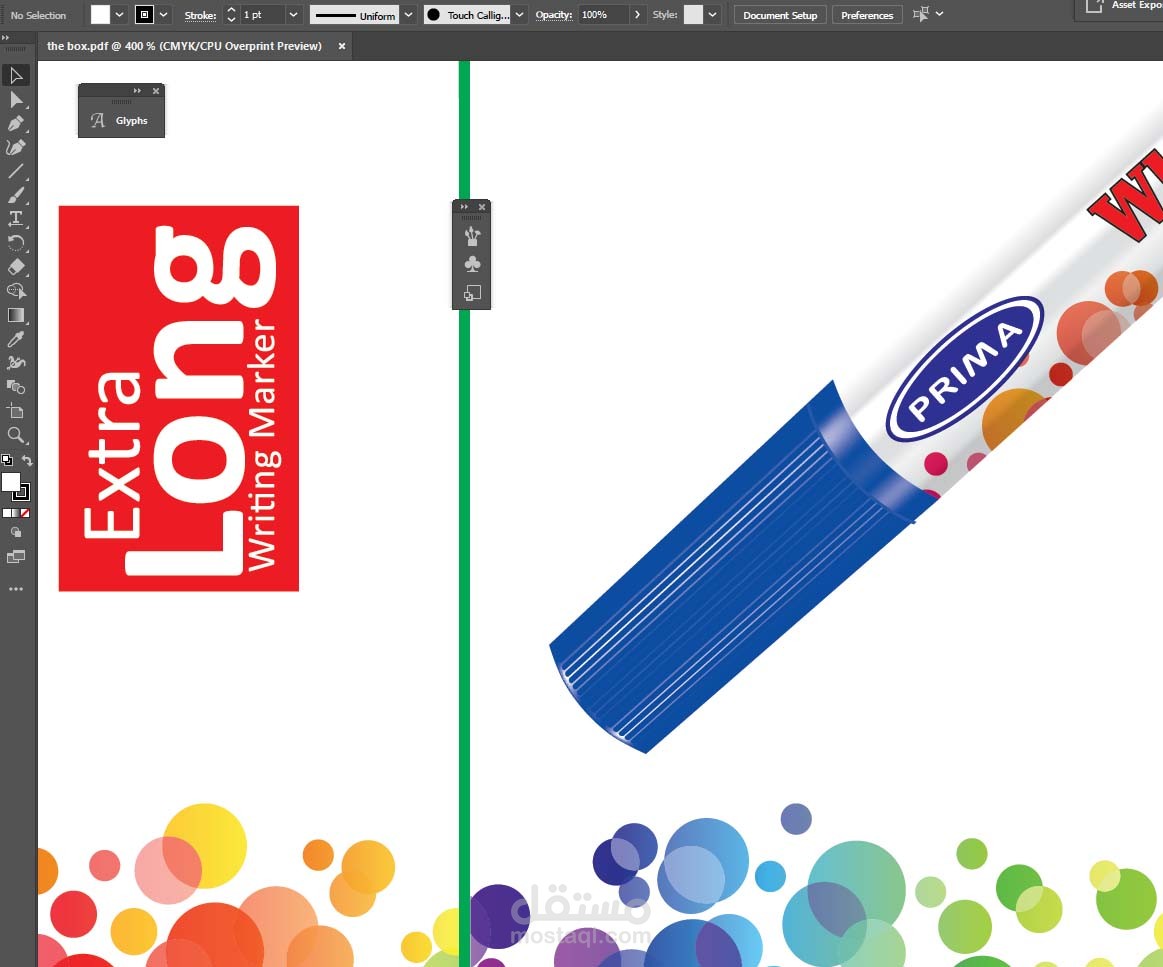Click the Stroke label link

pyautogui.click(x=200, y=16)
